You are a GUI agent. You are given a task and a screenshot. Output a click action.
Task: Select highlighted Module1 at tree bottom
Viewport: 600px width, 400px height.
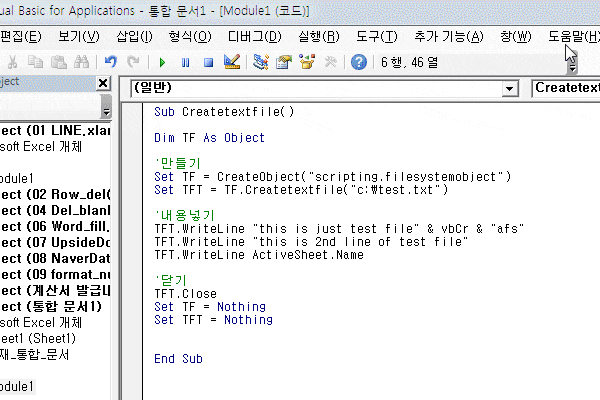(17, 387)
